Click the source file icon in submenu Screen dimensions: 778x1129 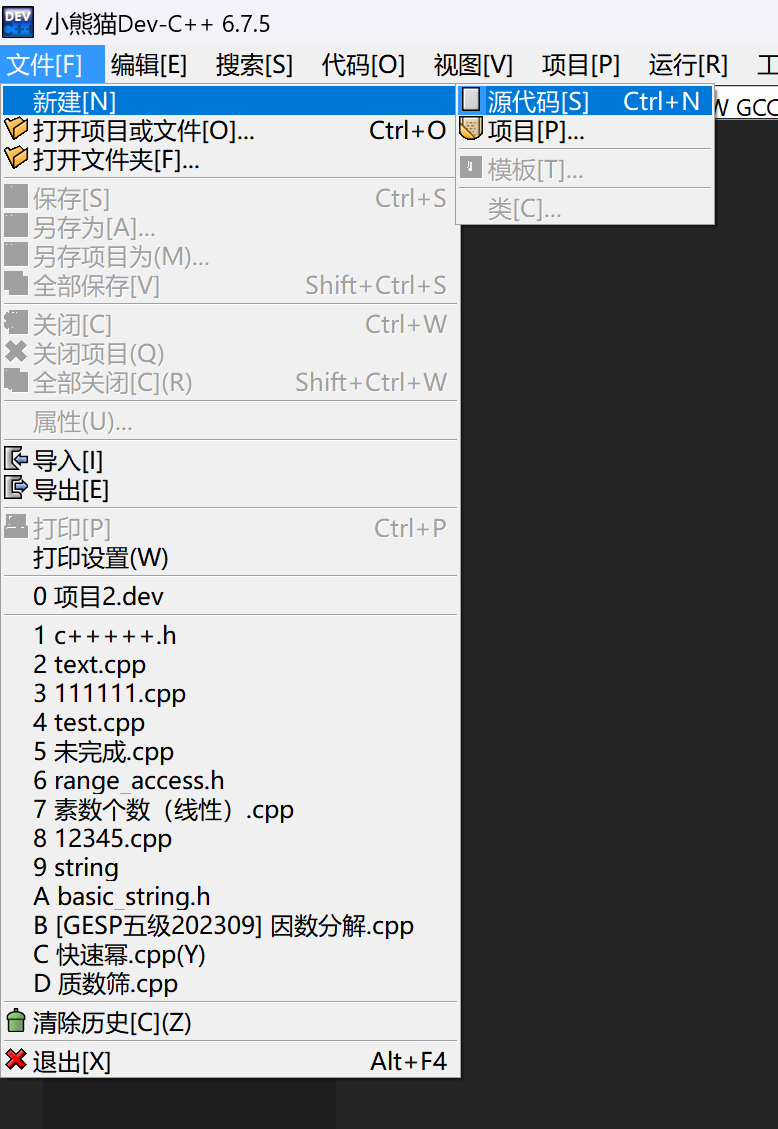click(x=471, y=101)
